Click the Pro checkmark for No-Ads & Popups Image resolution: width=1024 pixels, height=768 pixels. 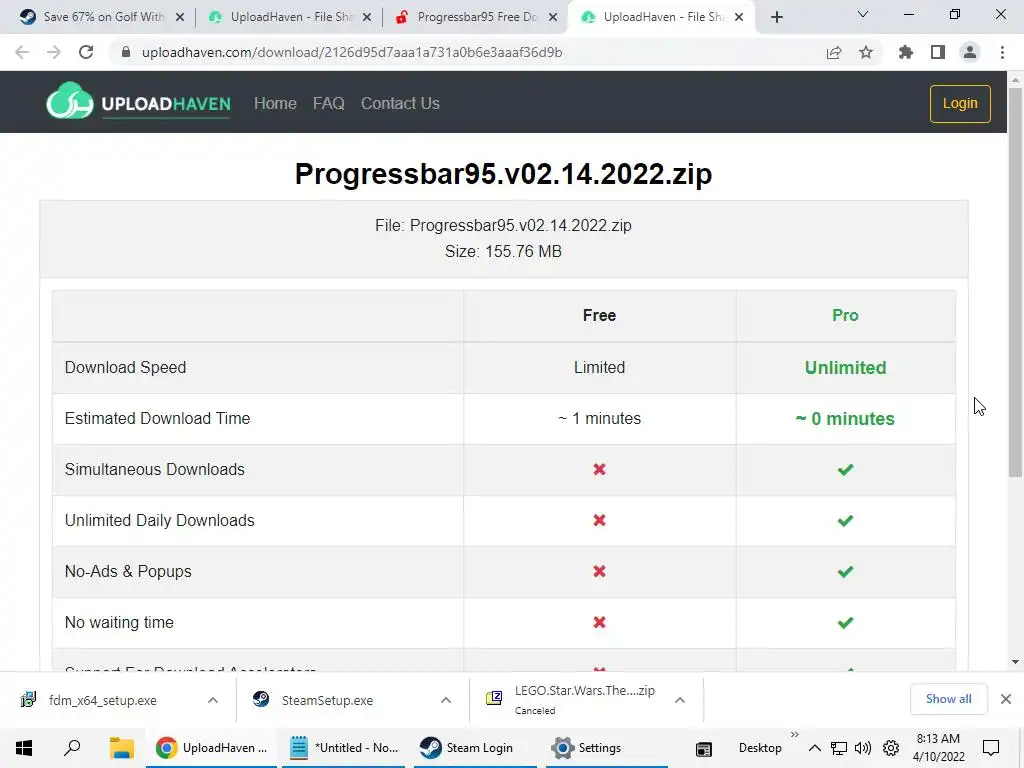tap(845, 571)
